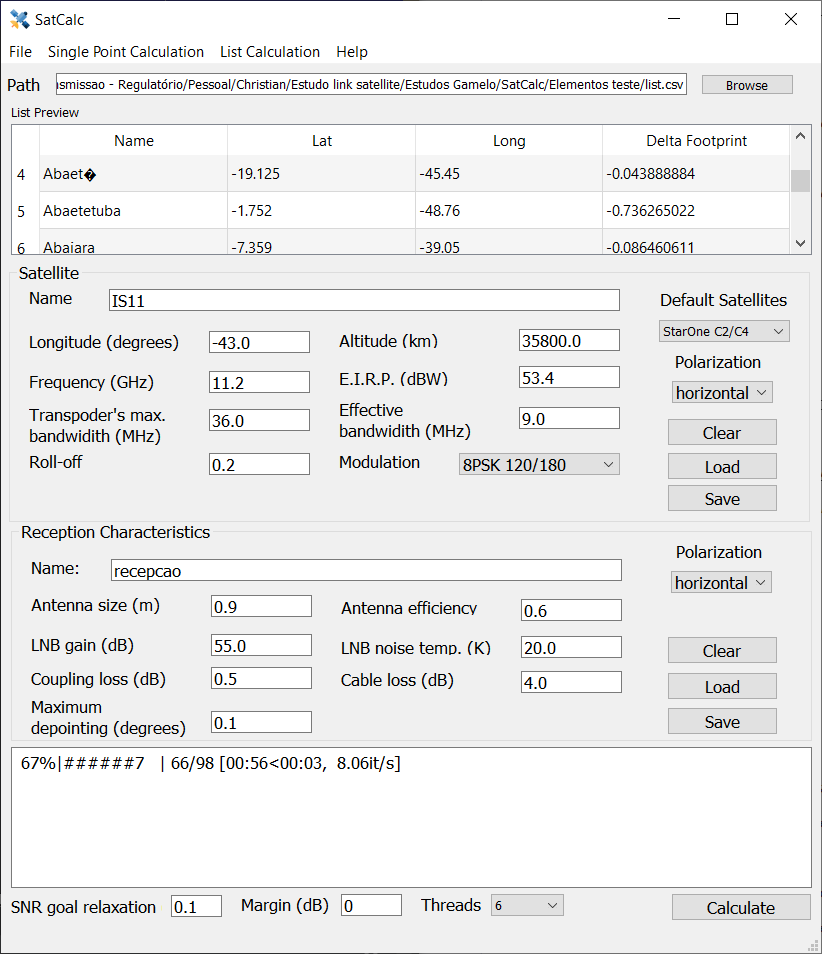The height and width of the screenshot is (954, 822).
Task: Click the list preview scroll up arrow
Action: pyautogui.click(x=800, y=136)
